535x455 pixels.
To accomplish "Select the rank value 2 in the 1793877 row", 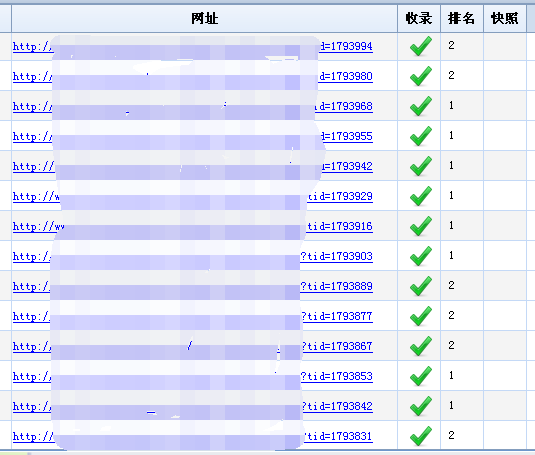I will (451, 315).
